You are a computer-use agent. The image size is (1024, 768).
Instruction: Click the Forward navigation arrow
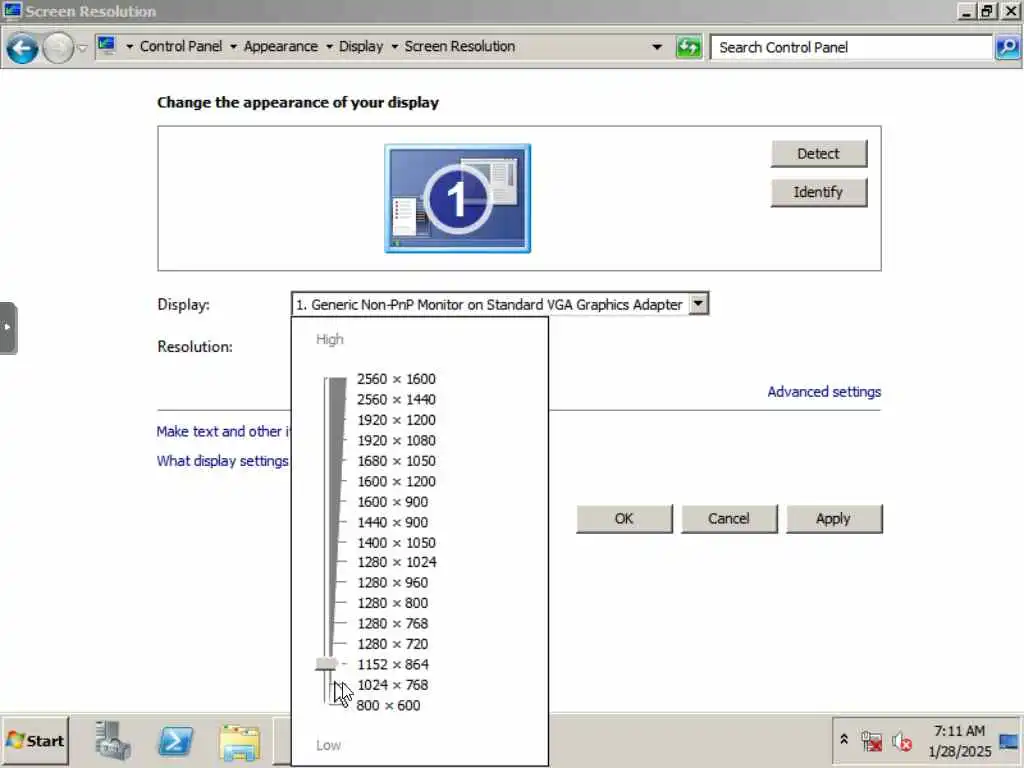pos(58,48)
